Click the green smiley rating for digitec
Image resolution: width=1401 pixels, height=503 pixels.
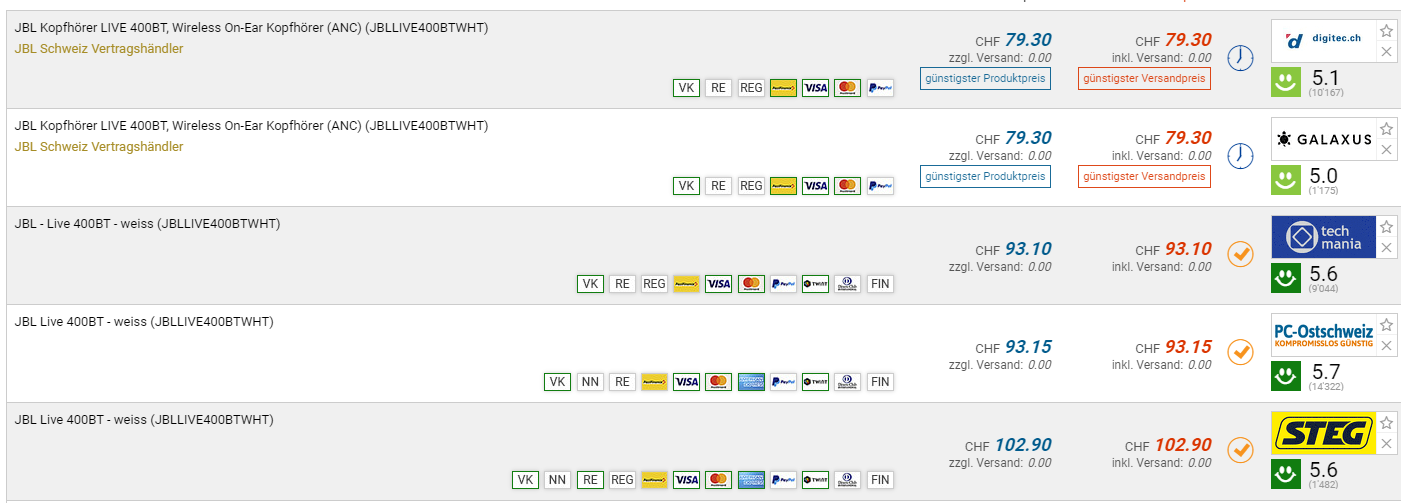pyautogui.click(x=1285, y=82)
